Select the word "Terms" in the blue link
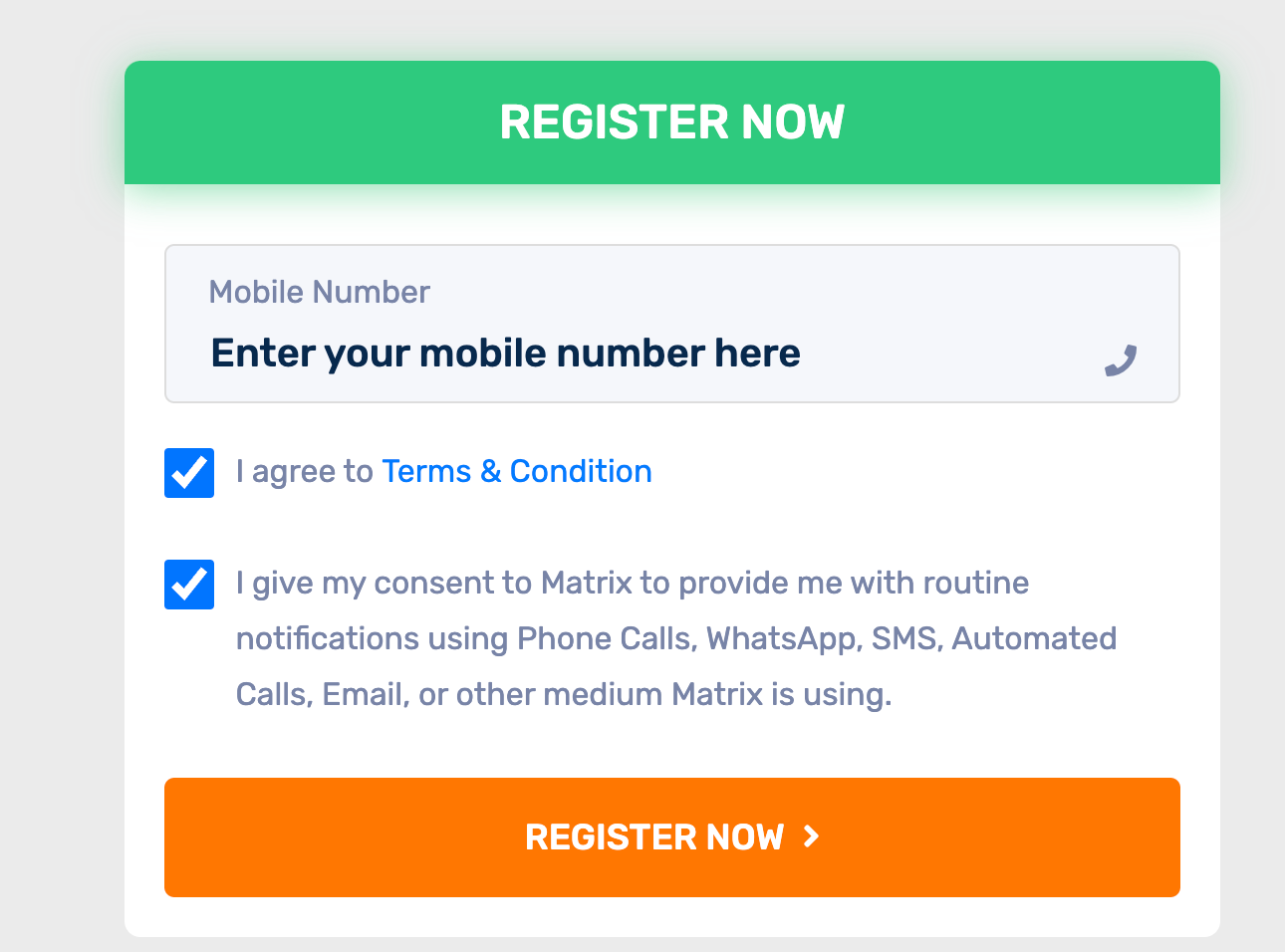This screenshot has width=1285, height=952. click(x=426, y=471)
